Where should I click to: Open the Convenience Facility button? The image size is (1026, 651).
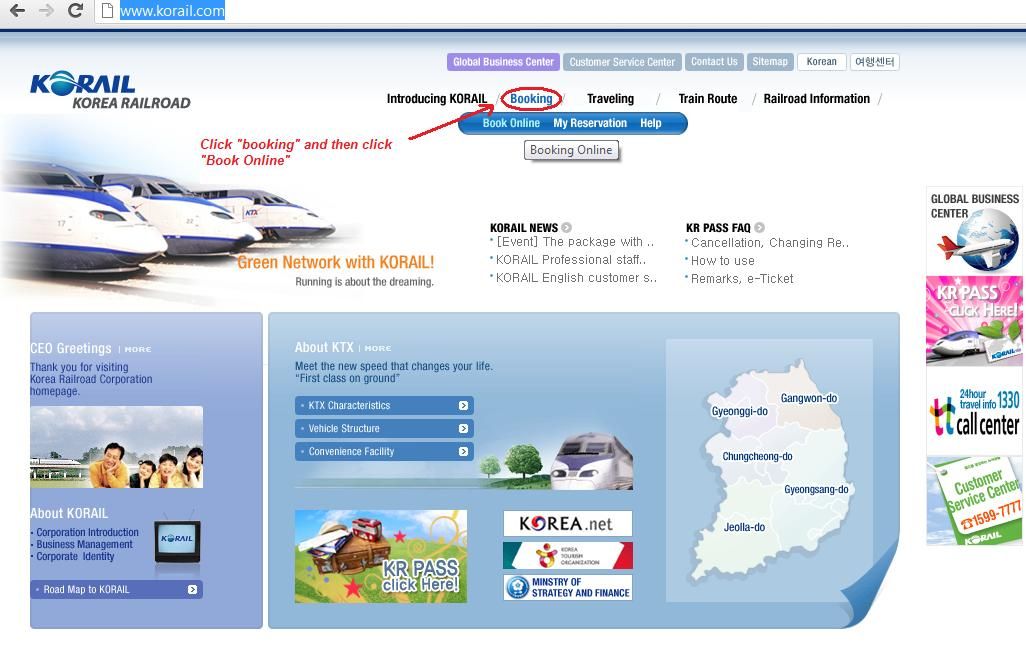coord(384,451)
